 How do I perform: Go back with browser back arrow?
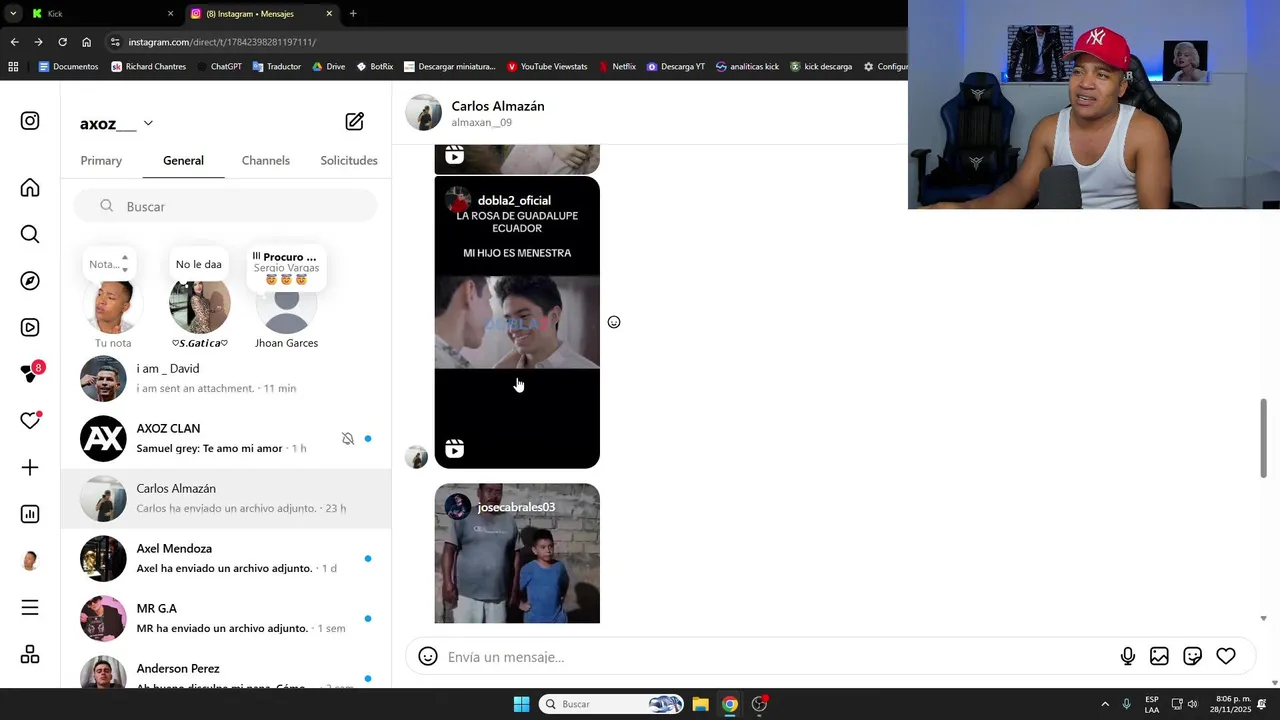(x=14, y=42)
